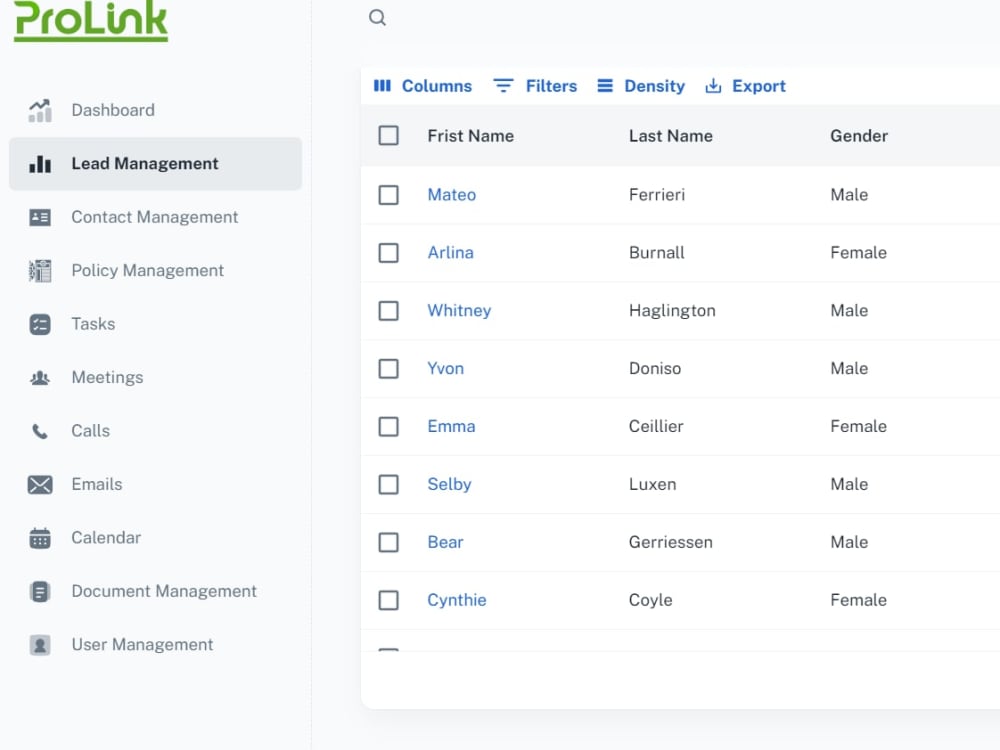Open lead Bear's record

click(445, 542)
